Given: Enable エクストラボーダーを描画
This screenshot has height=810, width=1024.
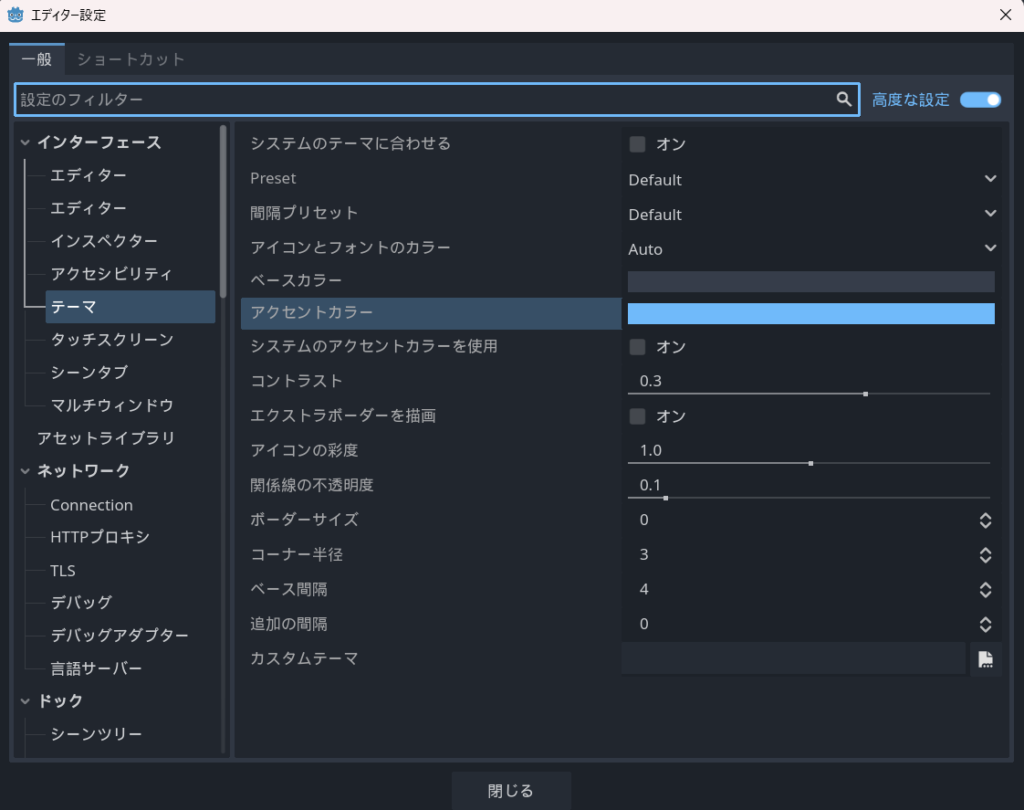Looking at the screenshot, I should (x=637, y=416).
